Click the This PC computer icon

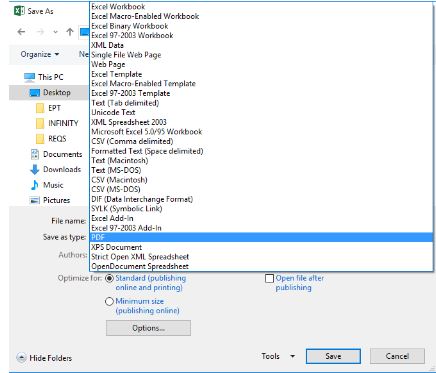point(29,77)
